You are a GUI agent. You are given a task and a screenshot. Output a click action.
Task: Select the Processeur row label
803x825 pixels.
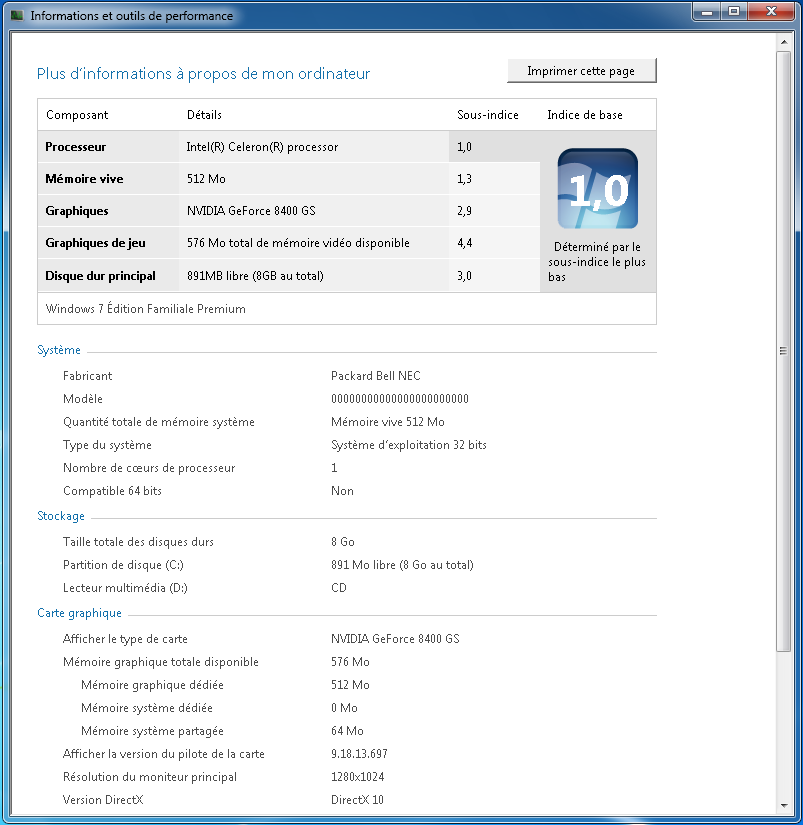pyautogui.click(x=75, y=147)
